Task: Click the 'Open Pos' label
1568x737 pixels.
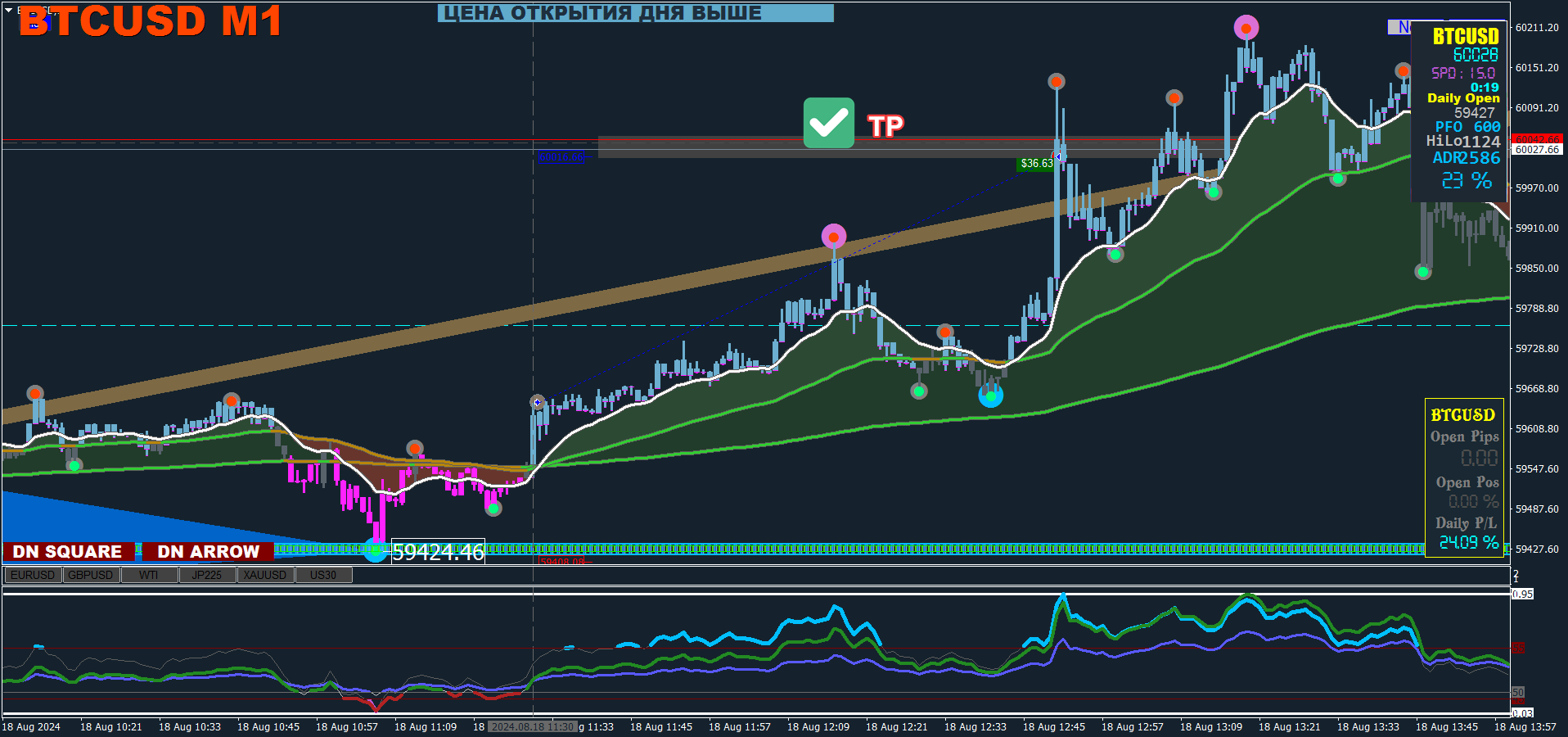Action: point(1467,482)
